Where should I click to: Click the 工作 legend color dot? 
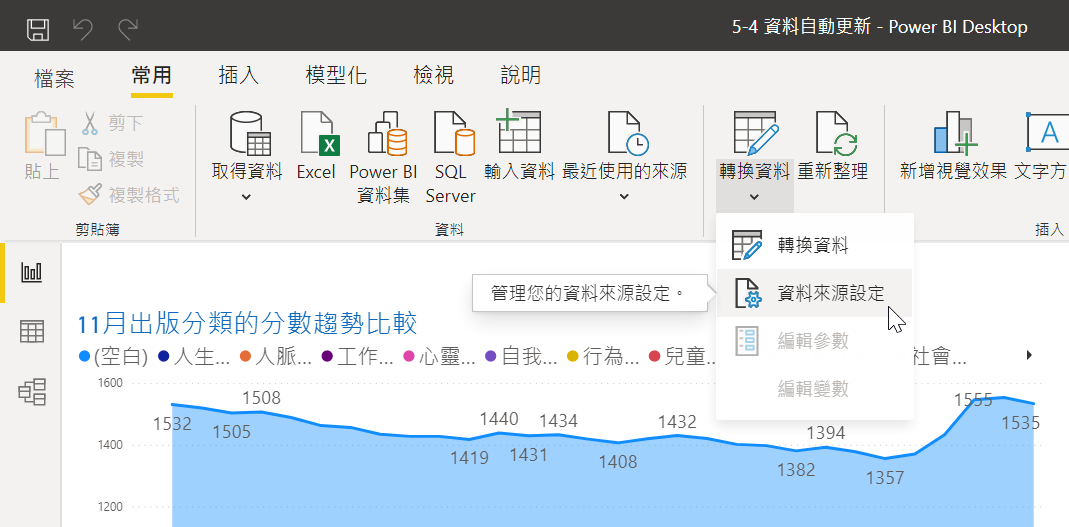click(327, 356)
